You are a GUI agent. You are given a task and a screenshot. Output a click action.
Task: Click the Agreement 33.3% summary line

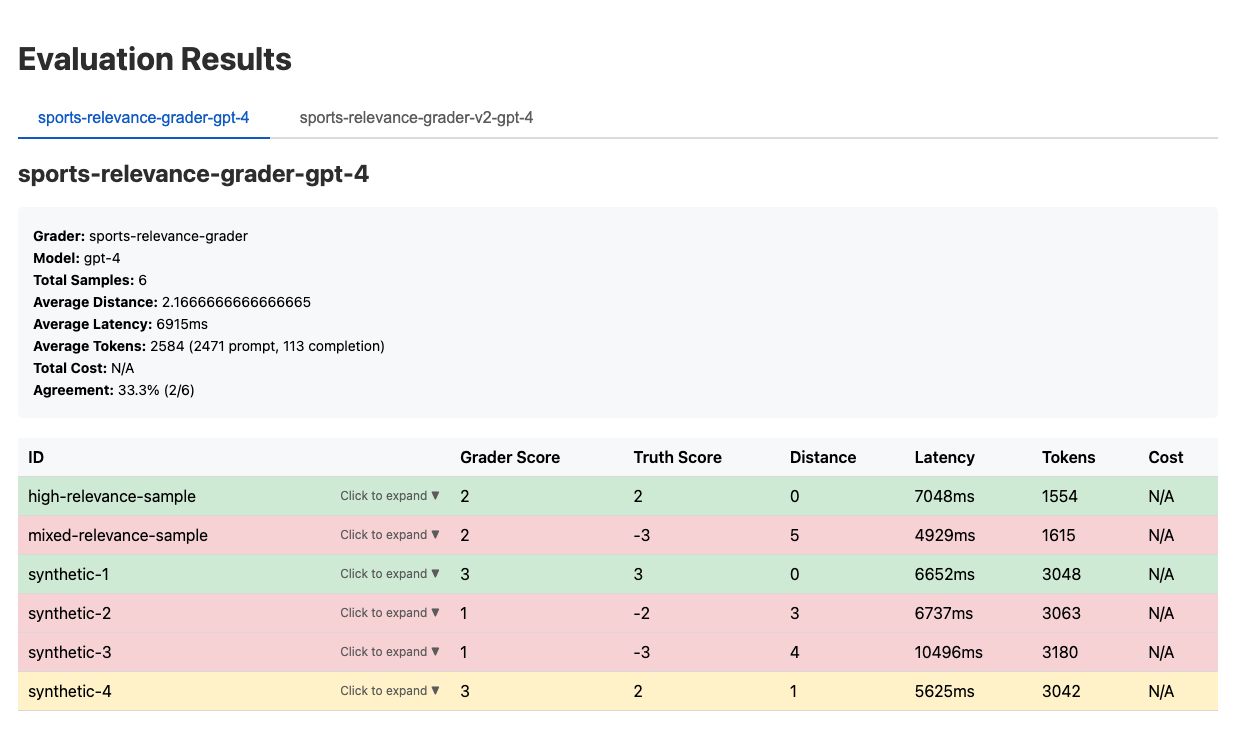click(114, 390)
